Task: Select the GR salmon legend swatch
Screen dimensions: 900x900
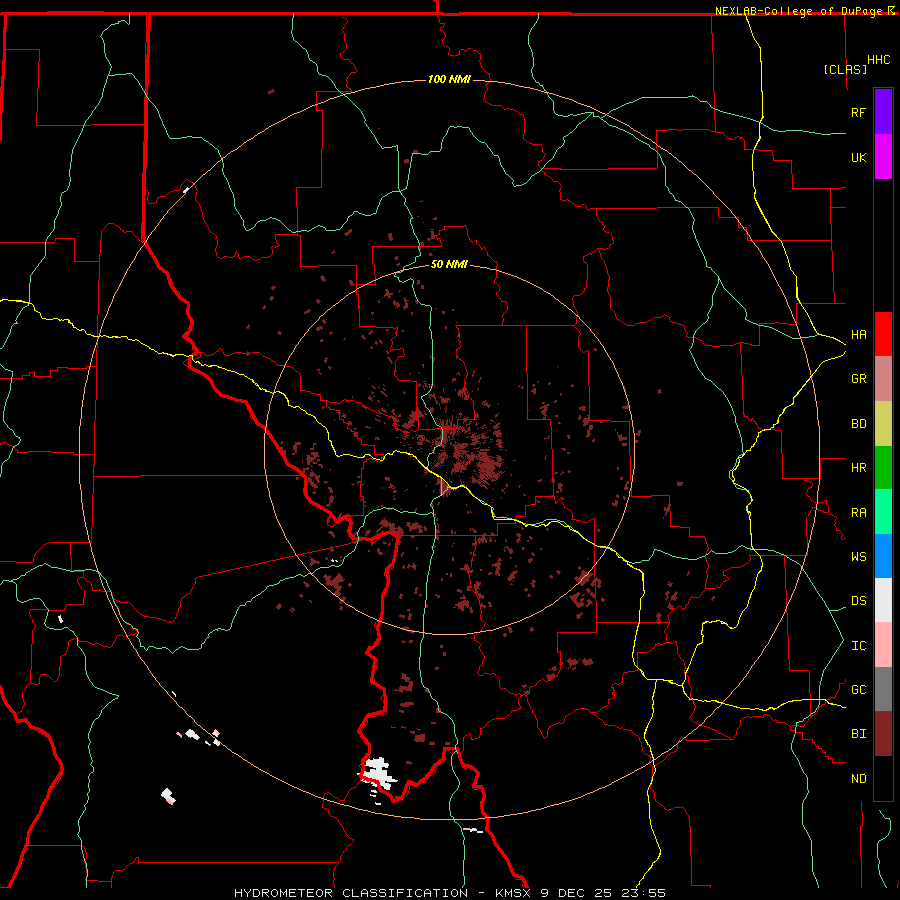Action: click(x=883, y=379)
